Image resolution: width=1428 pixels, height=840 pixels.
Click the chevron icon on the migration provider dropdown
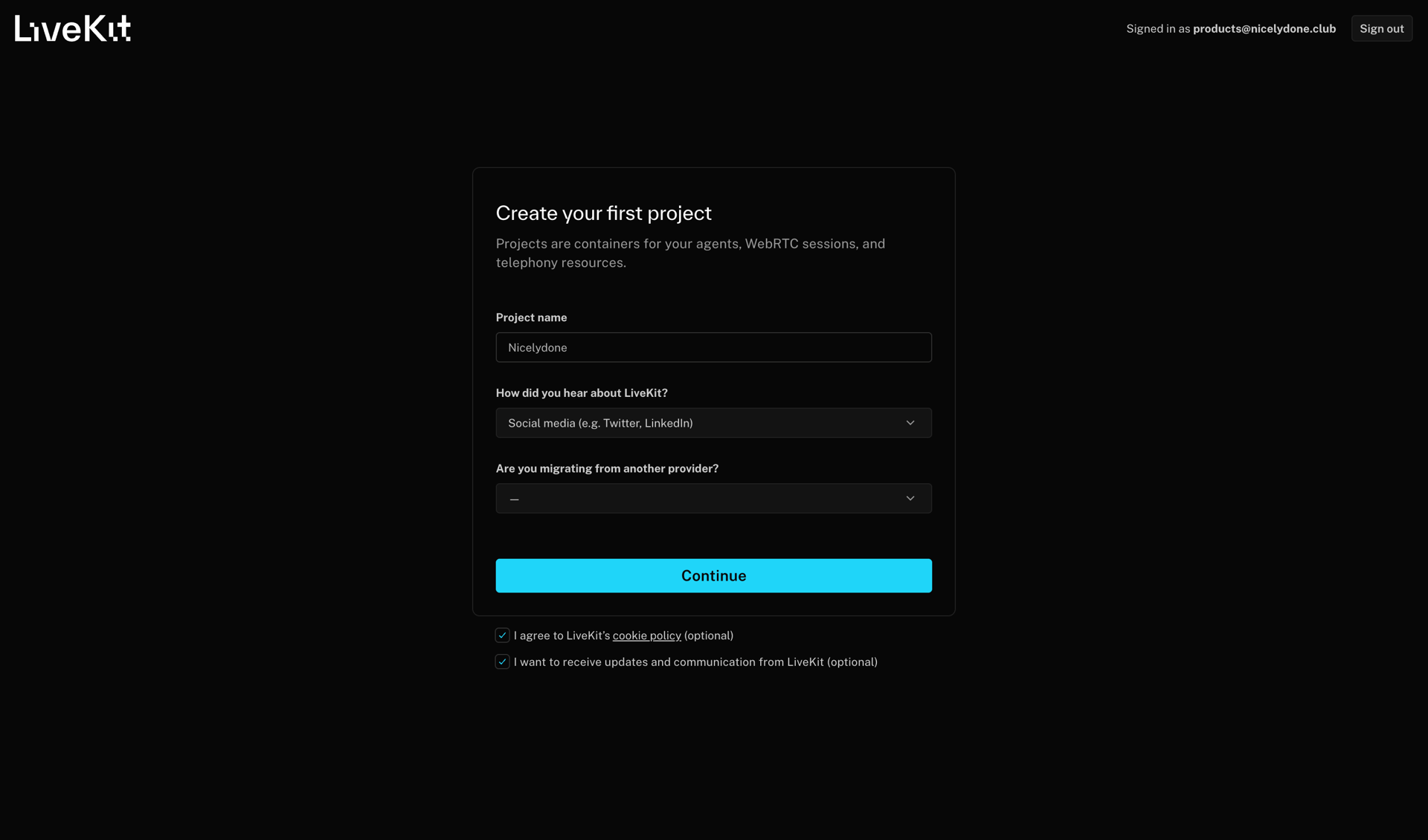[910, 498]
